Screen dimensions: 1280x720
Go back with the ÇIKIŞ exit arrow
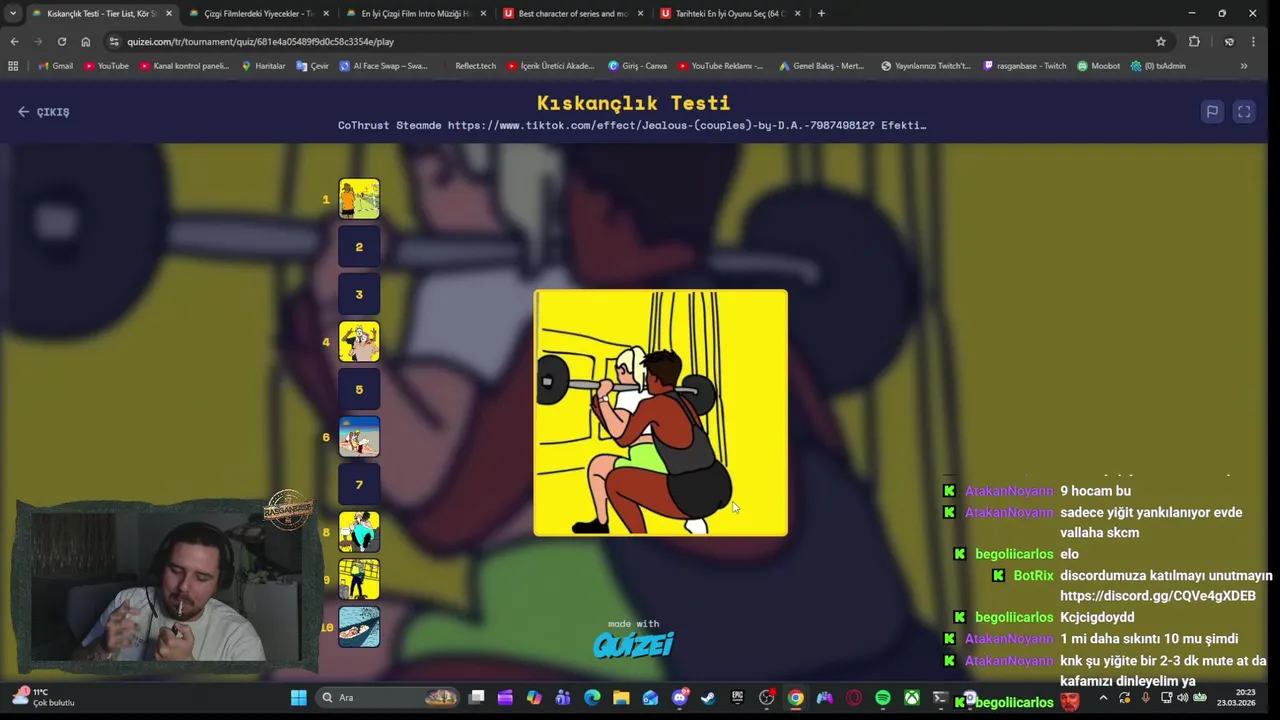[43, 112]
